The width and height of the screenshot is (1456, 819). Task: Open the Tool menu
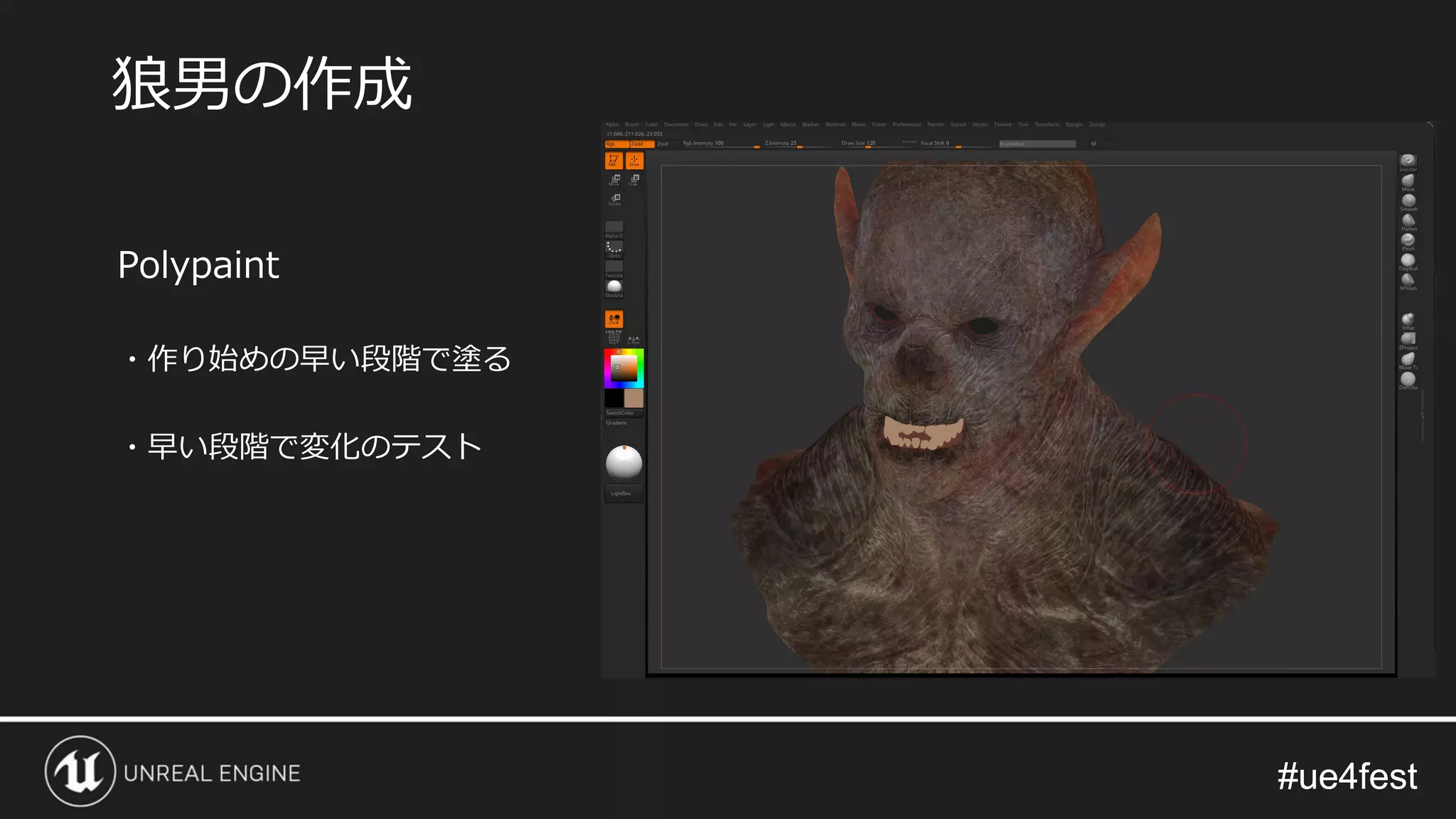click(1023, 124)
